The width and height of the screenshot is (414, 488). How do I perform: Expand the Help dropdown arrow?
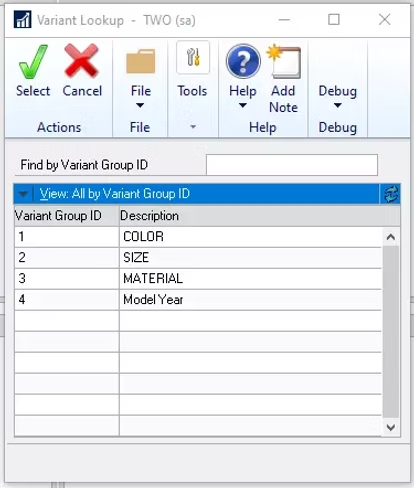243,105
